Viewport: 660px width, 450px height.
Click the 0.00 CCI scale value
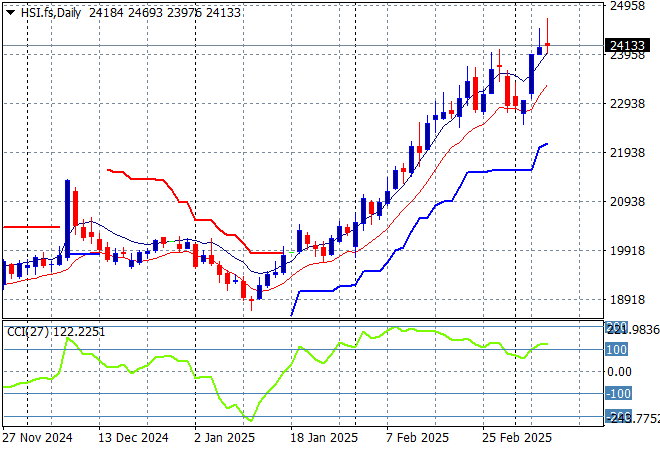(x=618, y=372)
